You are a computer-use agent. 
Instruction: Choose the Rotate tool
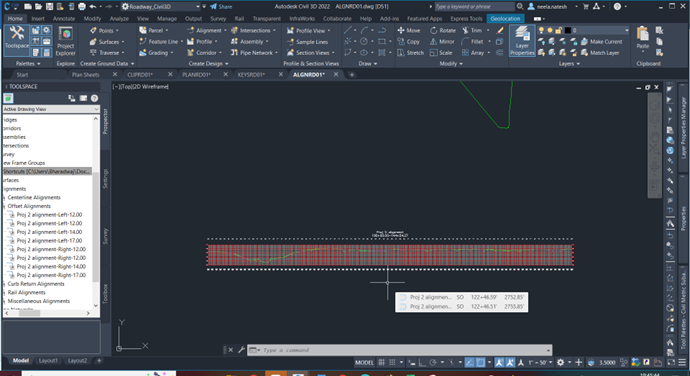[x=443, y=30]
